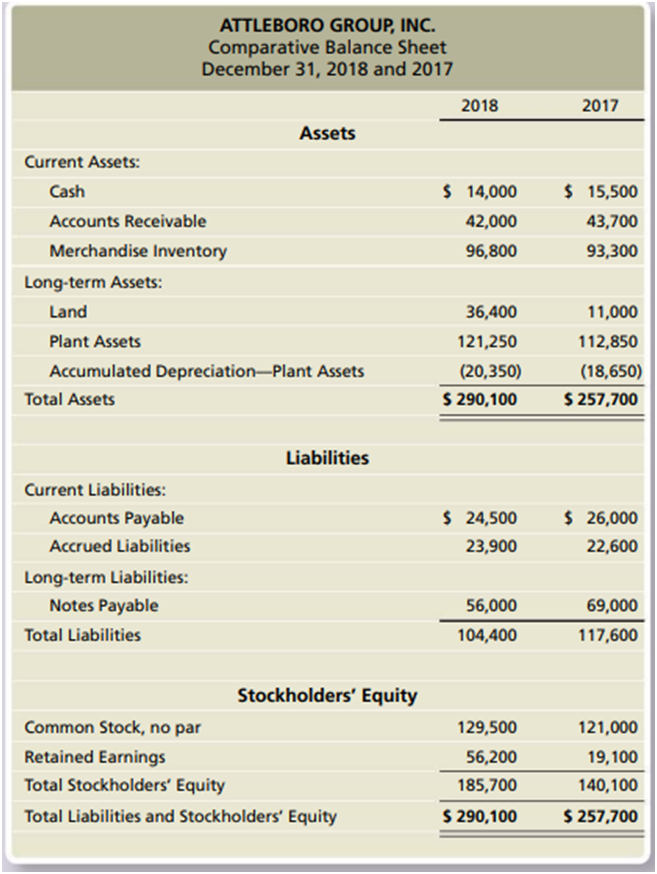Click the Attleboro Group, Inc. title
This screenshot has width=657, height=874.
tap(327, 25)
